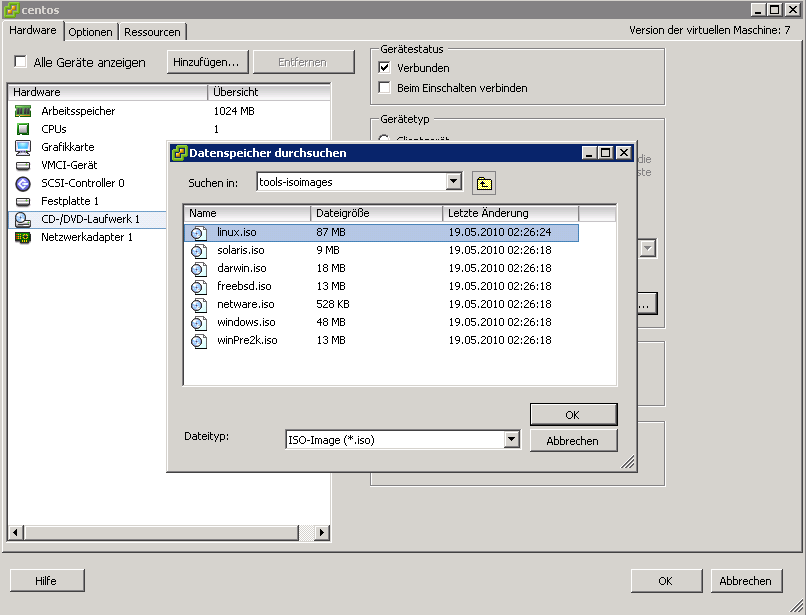Image resolution: width=806 pixels, height=615 pixels.
Task: Sort files by Dateigröße column header
Action: click(x=376, y=213)
